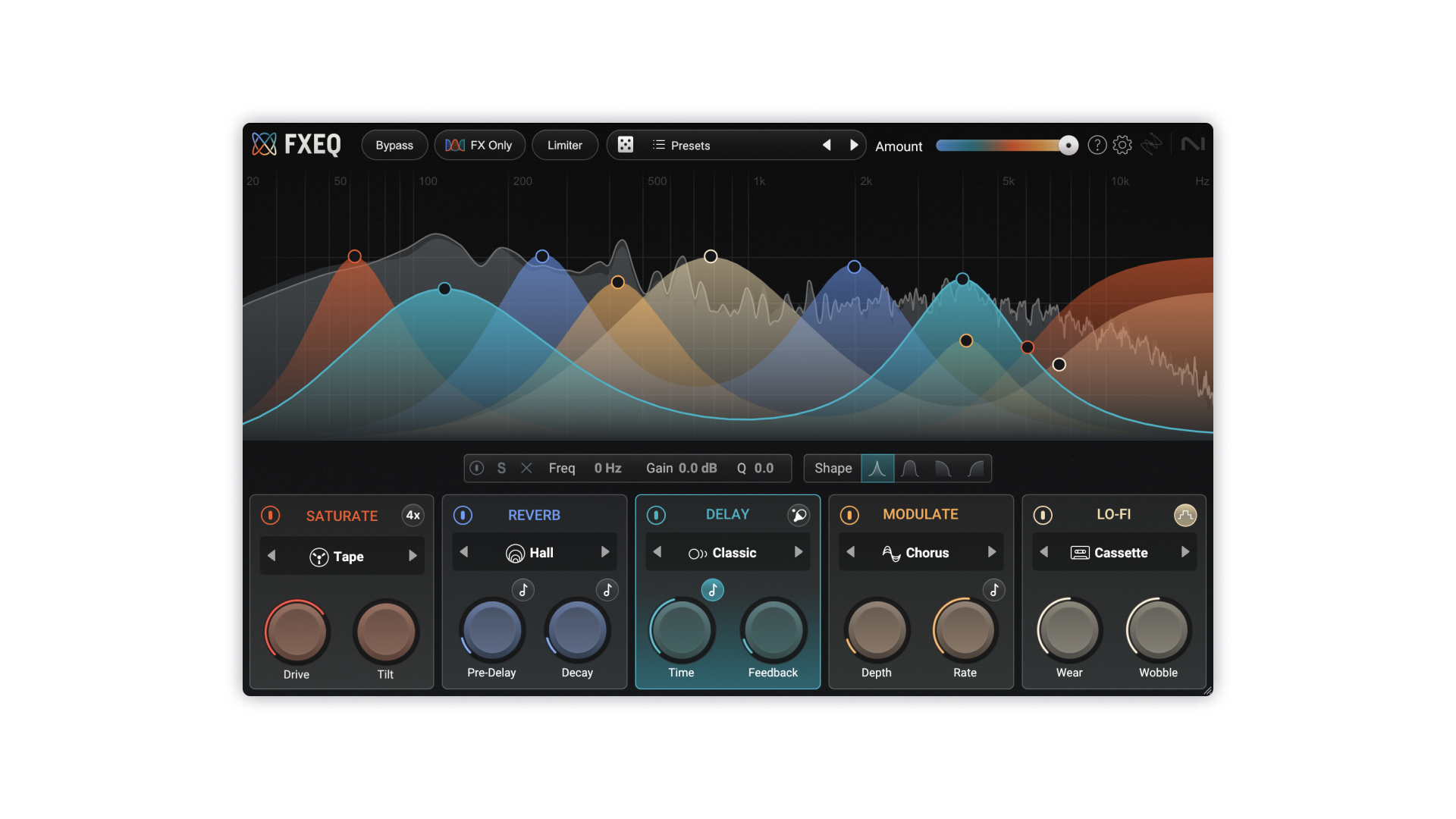Viewport: 1456px width, 819px height.
Task: Delete selected band with X icon
Action: coord(526,469)
